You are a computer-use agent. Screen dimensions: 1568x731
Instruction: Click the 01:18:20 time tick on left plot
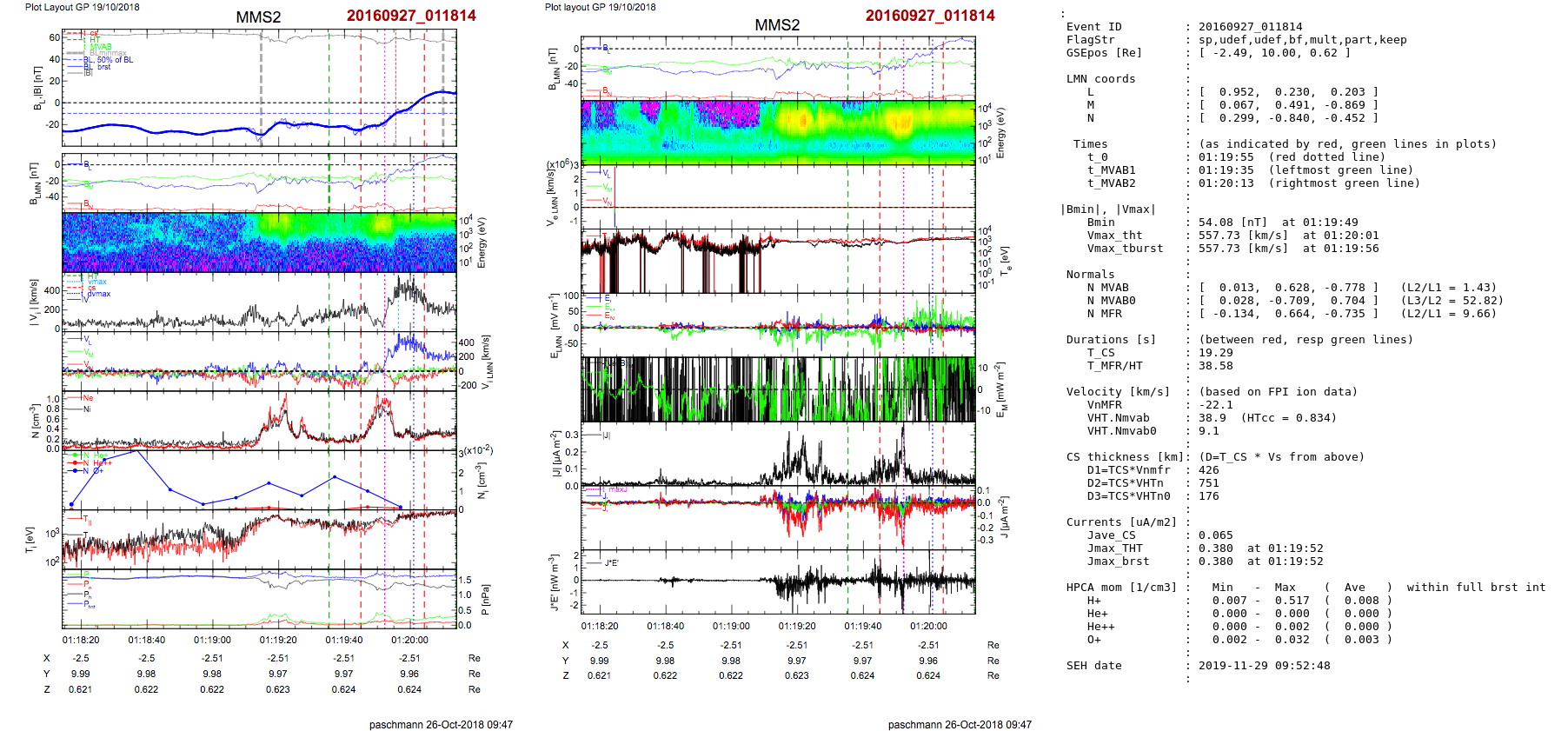tap(81, 640)
